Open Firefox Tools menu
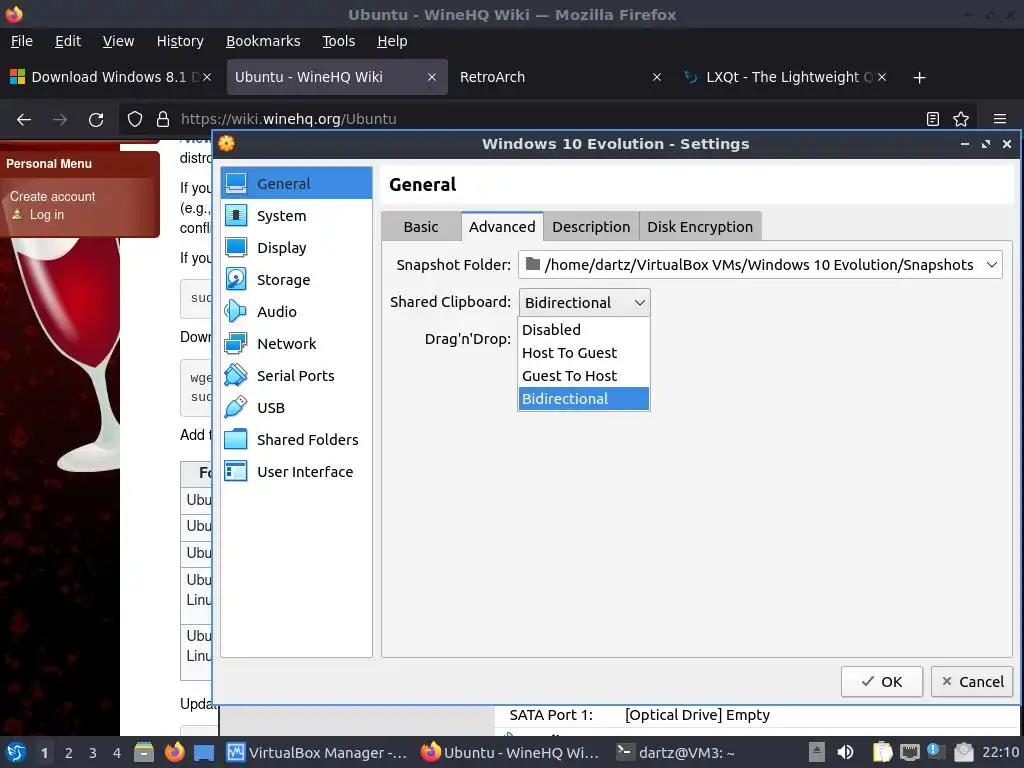Viewport: 1024px width, 768px height. (x=338, y=41)
